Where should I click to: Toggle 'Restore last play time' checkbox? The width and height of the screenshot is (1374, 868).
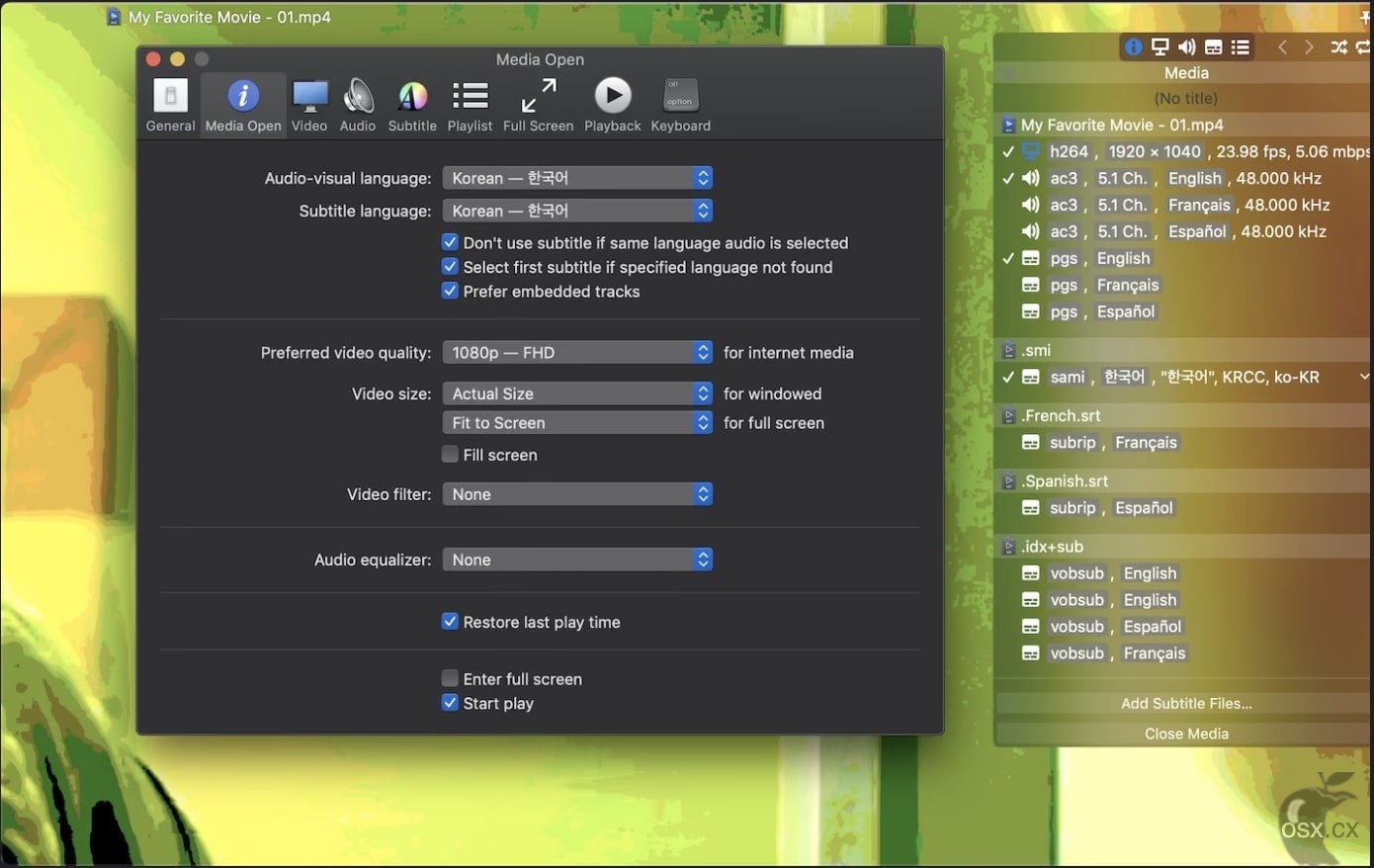(450, 622)
